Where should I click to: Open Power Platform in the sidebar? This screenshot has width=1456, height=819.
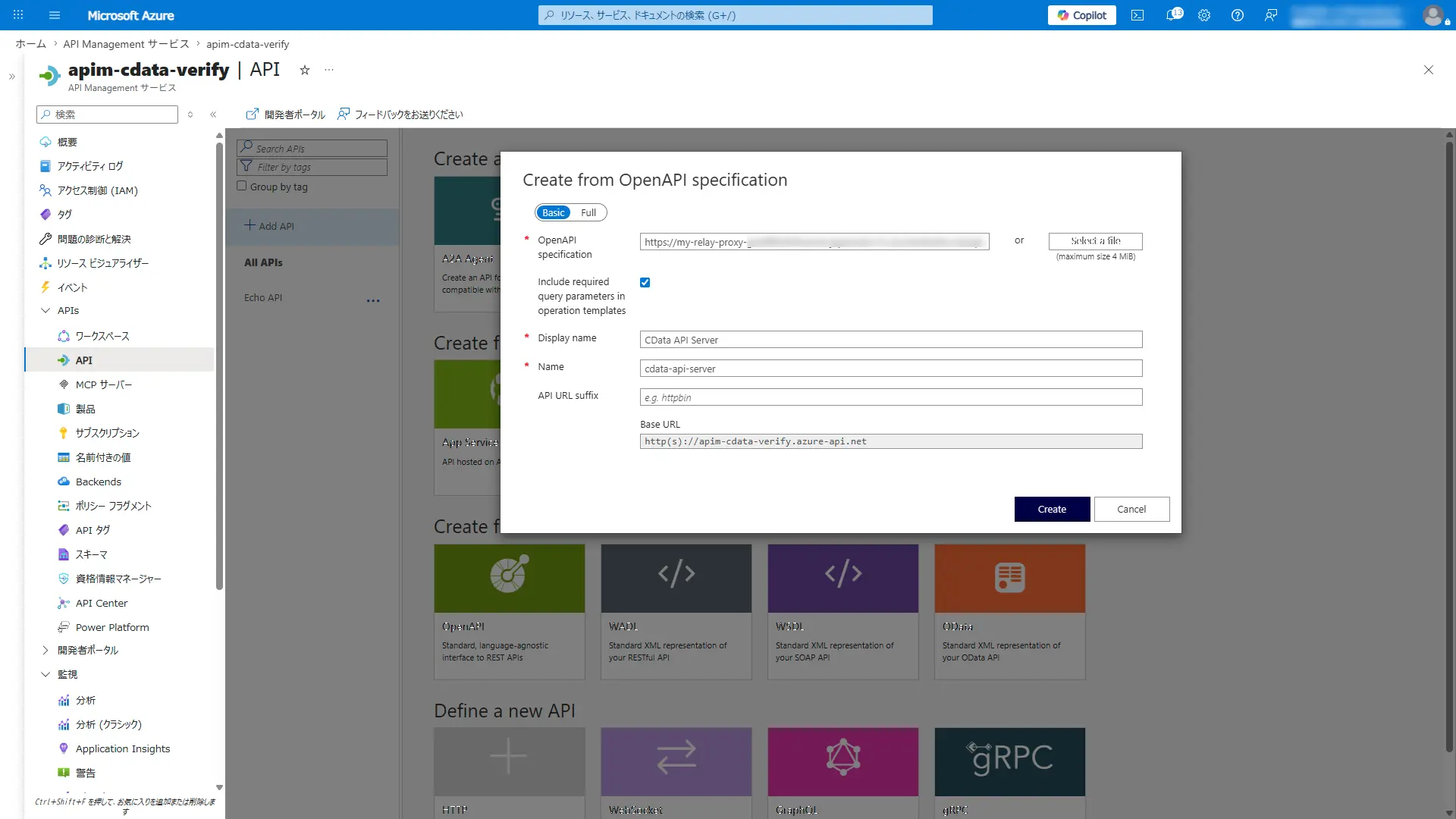coord(111,627)
